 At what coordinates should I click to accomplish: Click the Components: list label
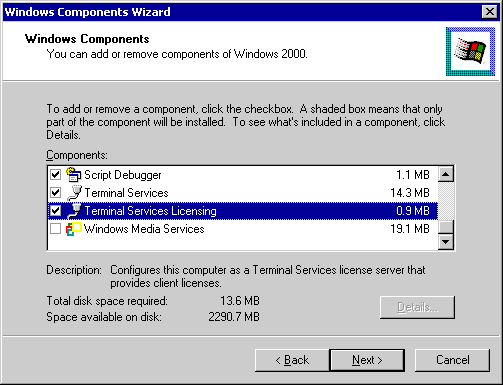pyautogui.click(x=77, y=155)
